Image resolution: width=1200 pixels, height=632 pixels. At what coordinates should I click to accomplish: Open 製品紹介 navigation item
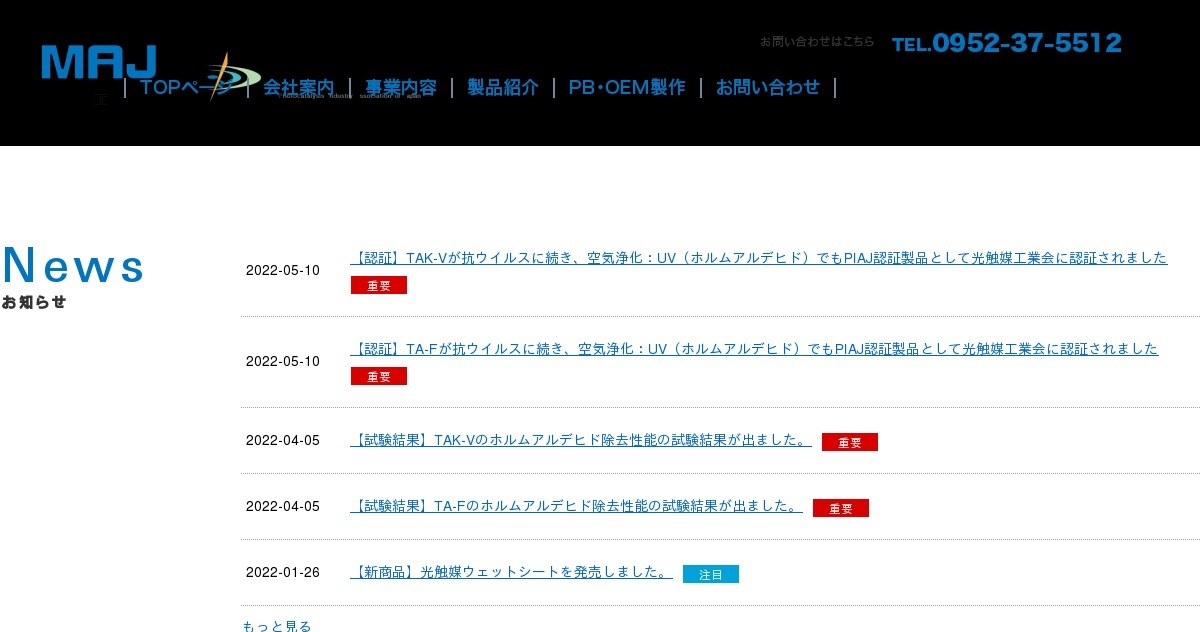pos(503,87)
